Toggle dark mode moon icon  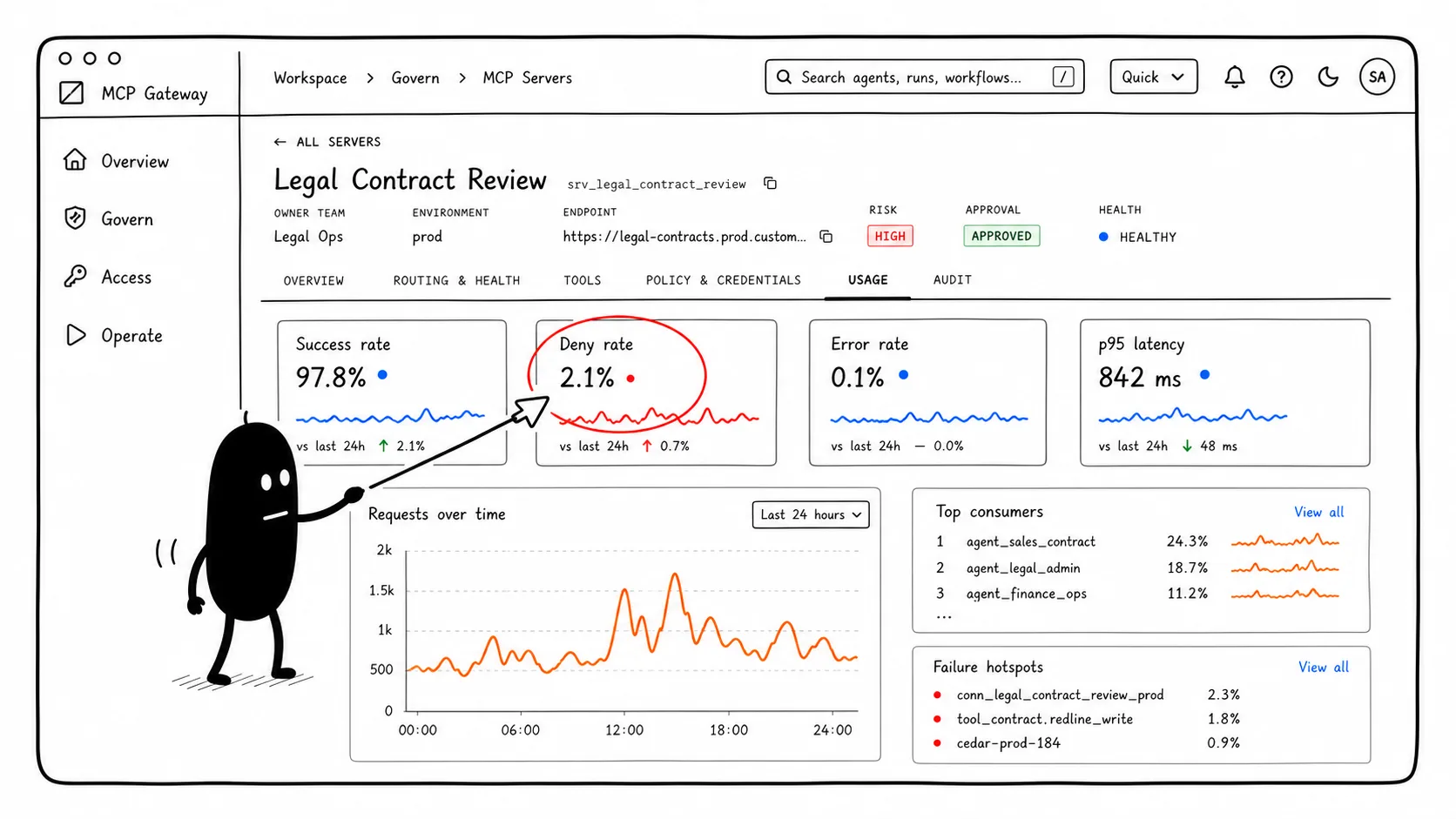point(1328,77)
